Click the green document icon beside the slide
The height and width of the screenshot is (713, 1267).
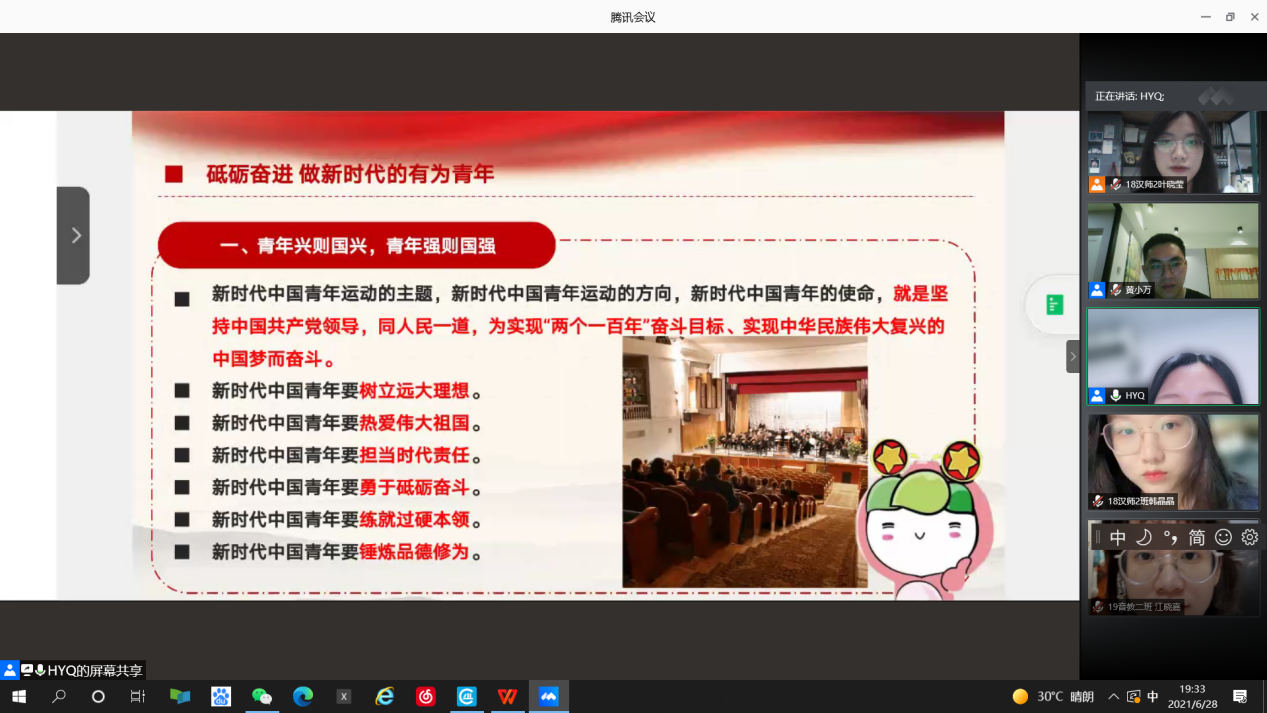[1054, 305]
